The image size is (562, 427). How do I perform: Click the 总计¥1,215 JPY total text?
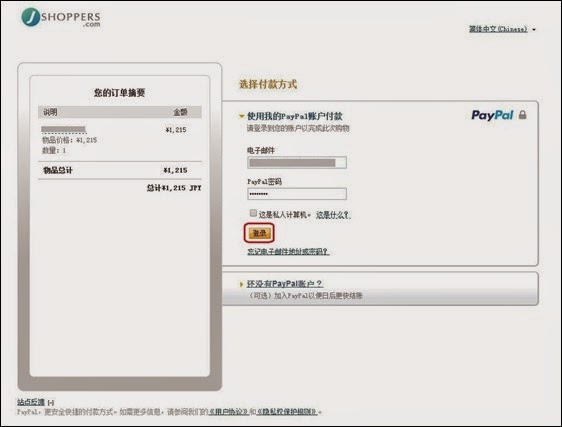pyautogui.click(x=174, y=188)
